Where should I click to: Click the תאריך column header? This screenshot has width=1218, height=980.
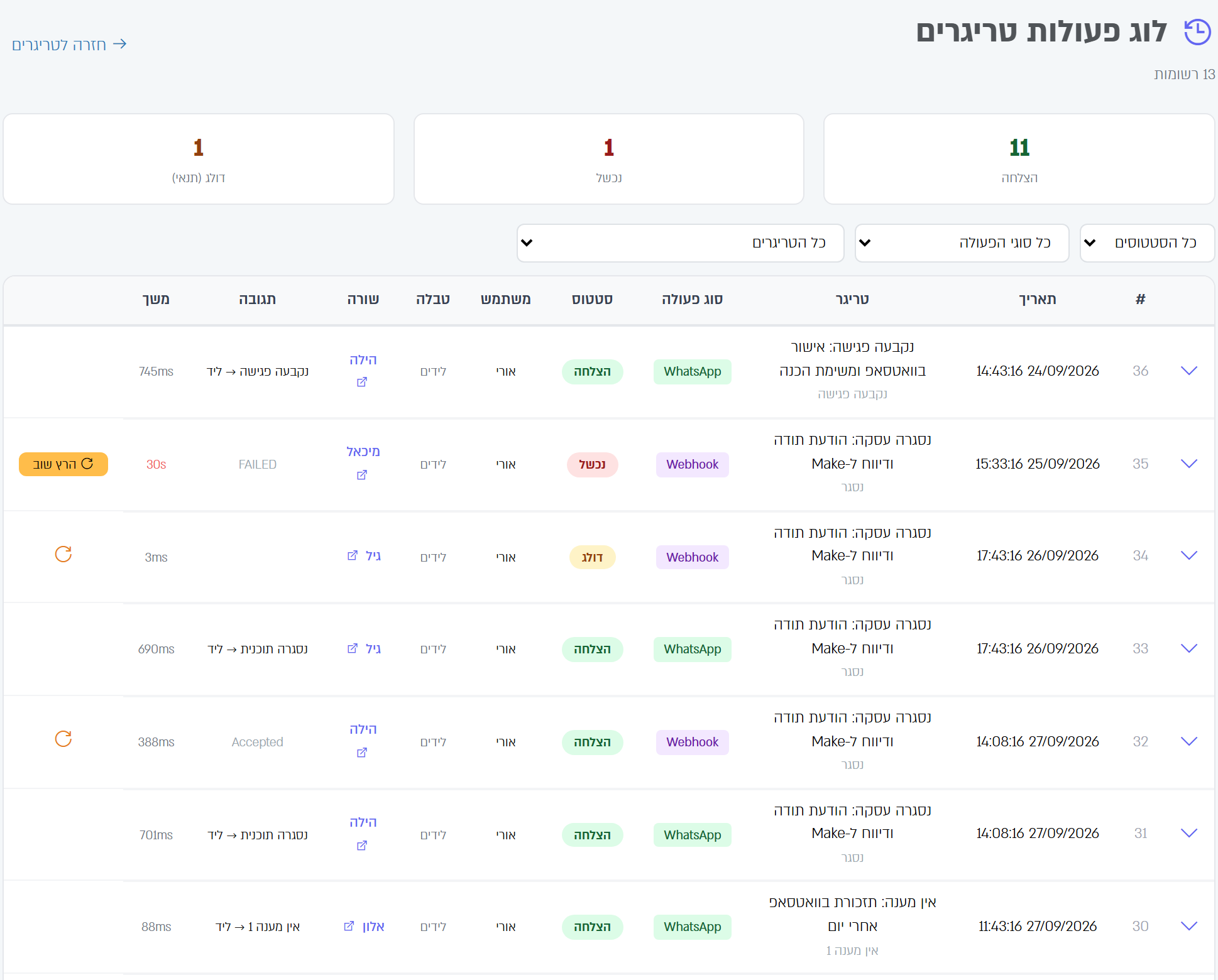tap(1038, 299)
